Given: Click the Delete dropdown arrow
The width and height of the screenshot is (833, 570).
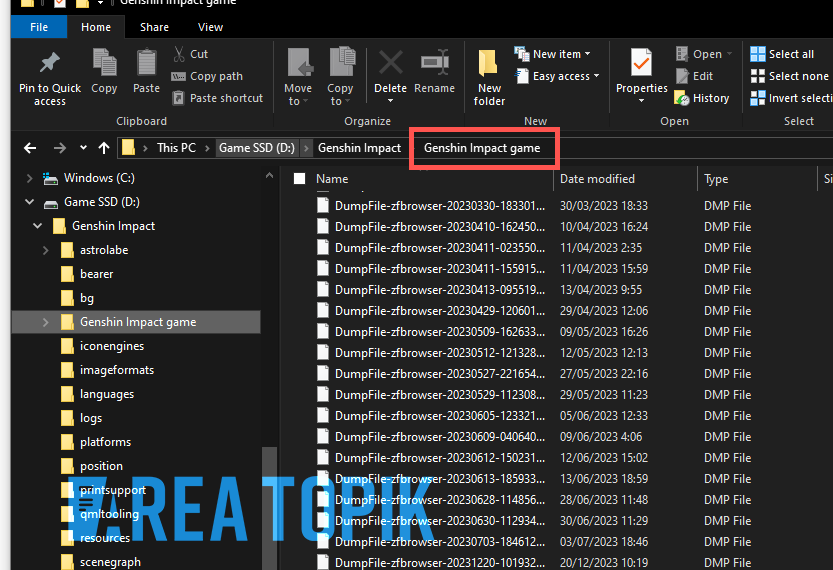Looking at the screenshot, I should click(390, 101).
